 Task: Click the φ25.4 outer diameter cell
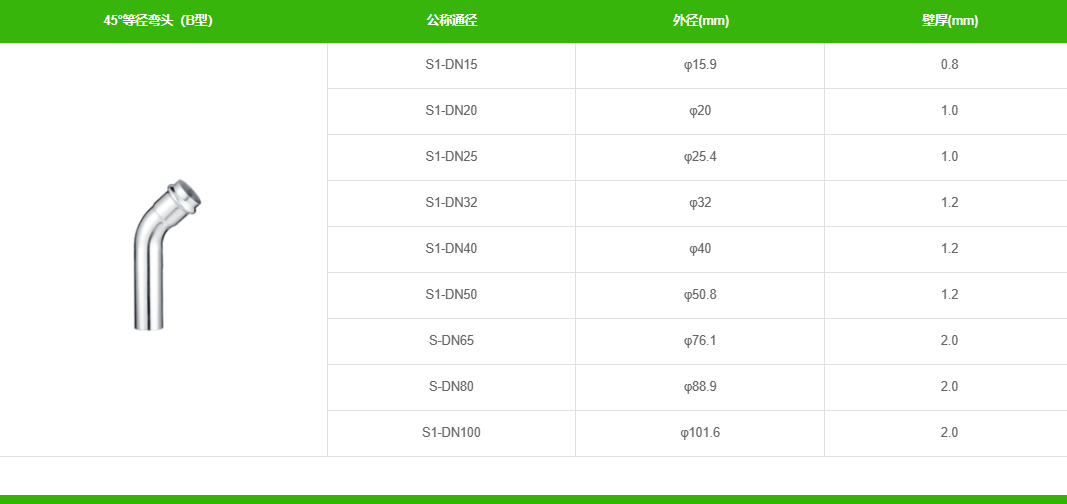click(x=700, y=156)
